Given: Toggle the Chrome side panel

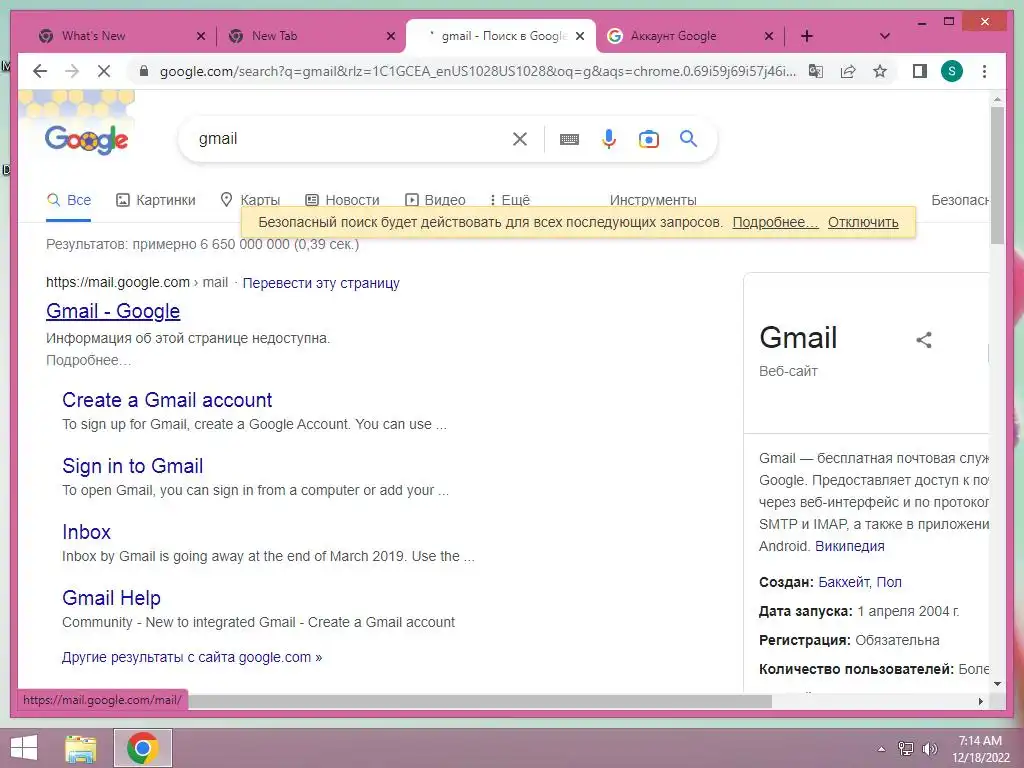Looking at the screenshot, I should click(x=920, y=71).
